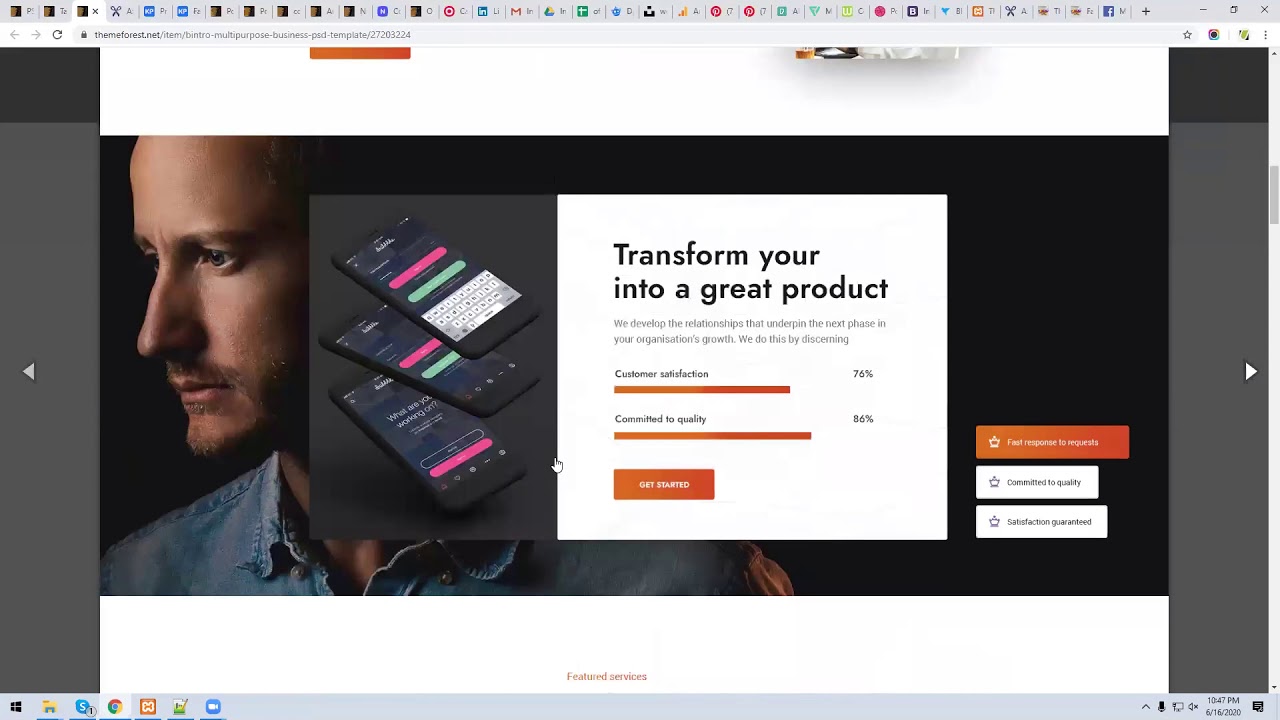Switch to the Gmail tab

coord(521,11)
